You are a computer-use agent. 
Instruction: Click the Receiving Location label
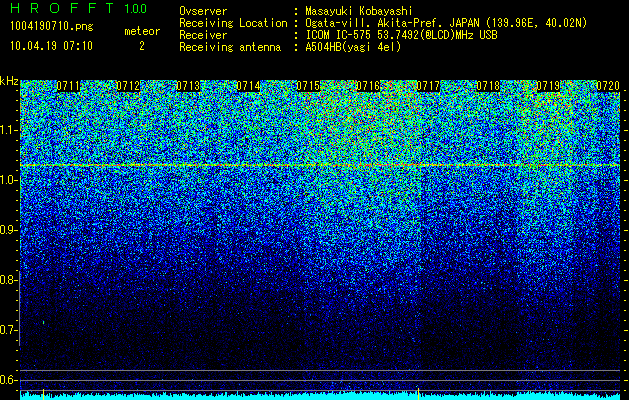(233, 23)
